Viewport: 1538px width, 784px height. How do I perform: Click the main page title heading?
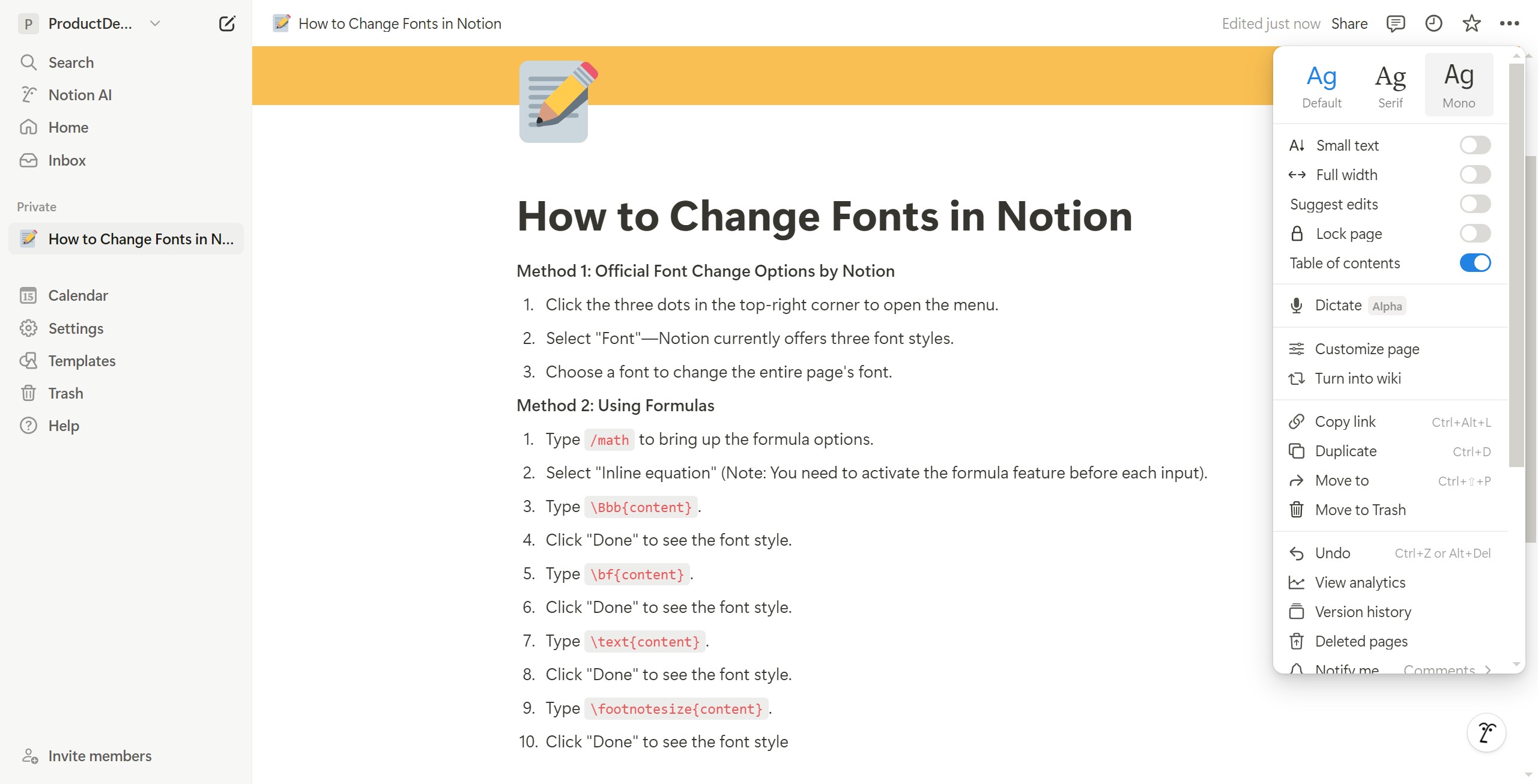click(825, 216)
